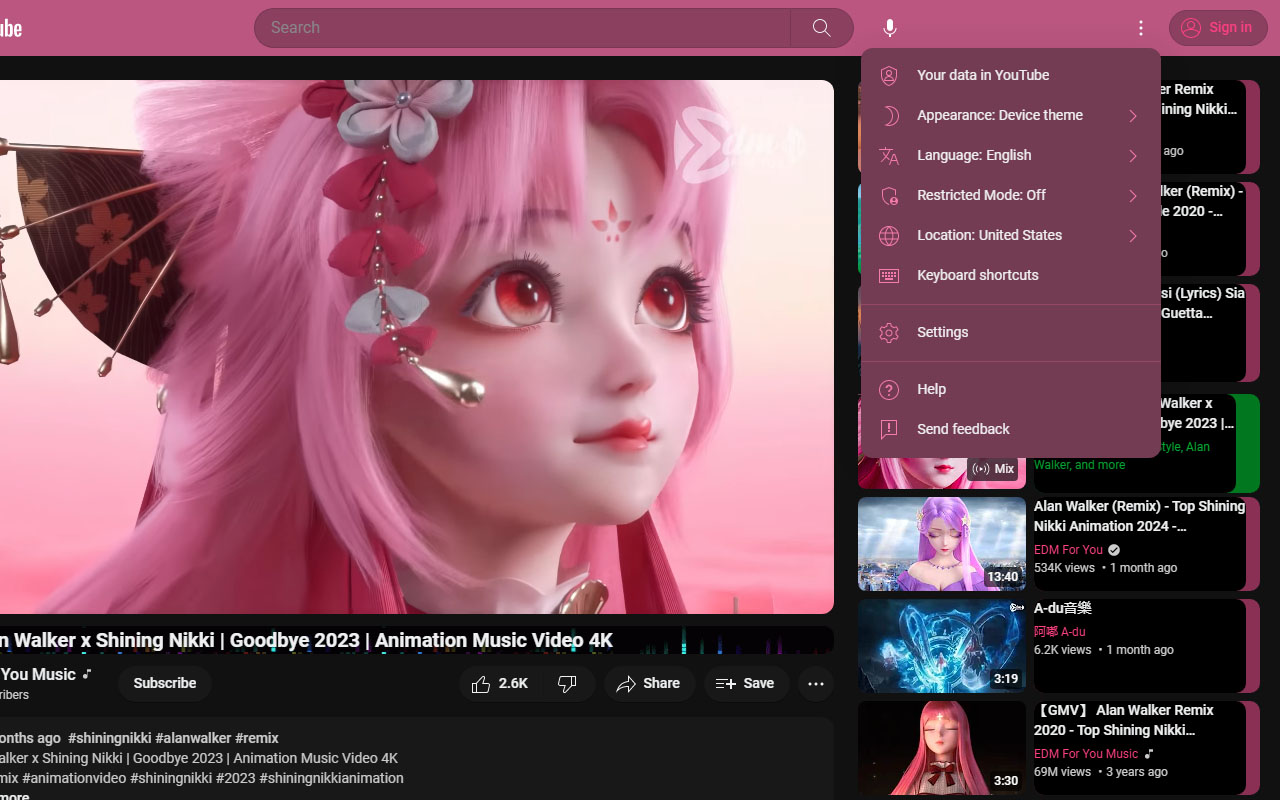
Task: Expand the Restricted Mode chevron arrow
Action: click(x=1133, y=196)
